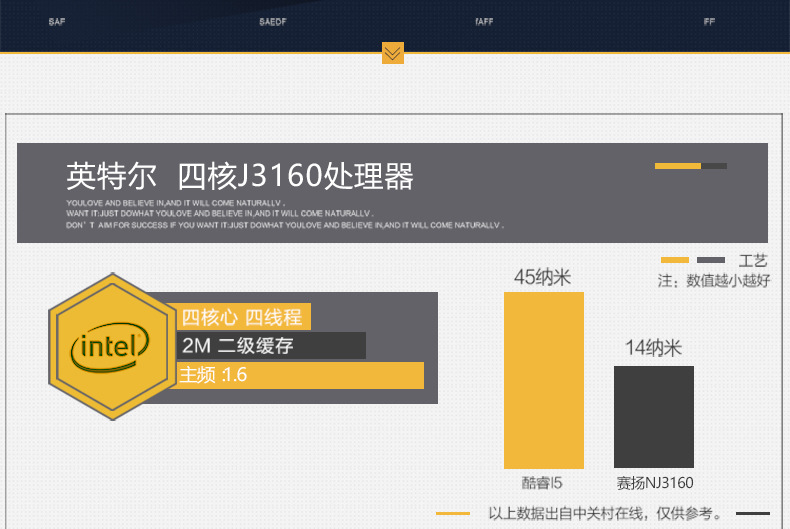The image size is (790, 529).
Task: Click the yellow legend swatch beside 工艺
Action: [x=675, y=260]
